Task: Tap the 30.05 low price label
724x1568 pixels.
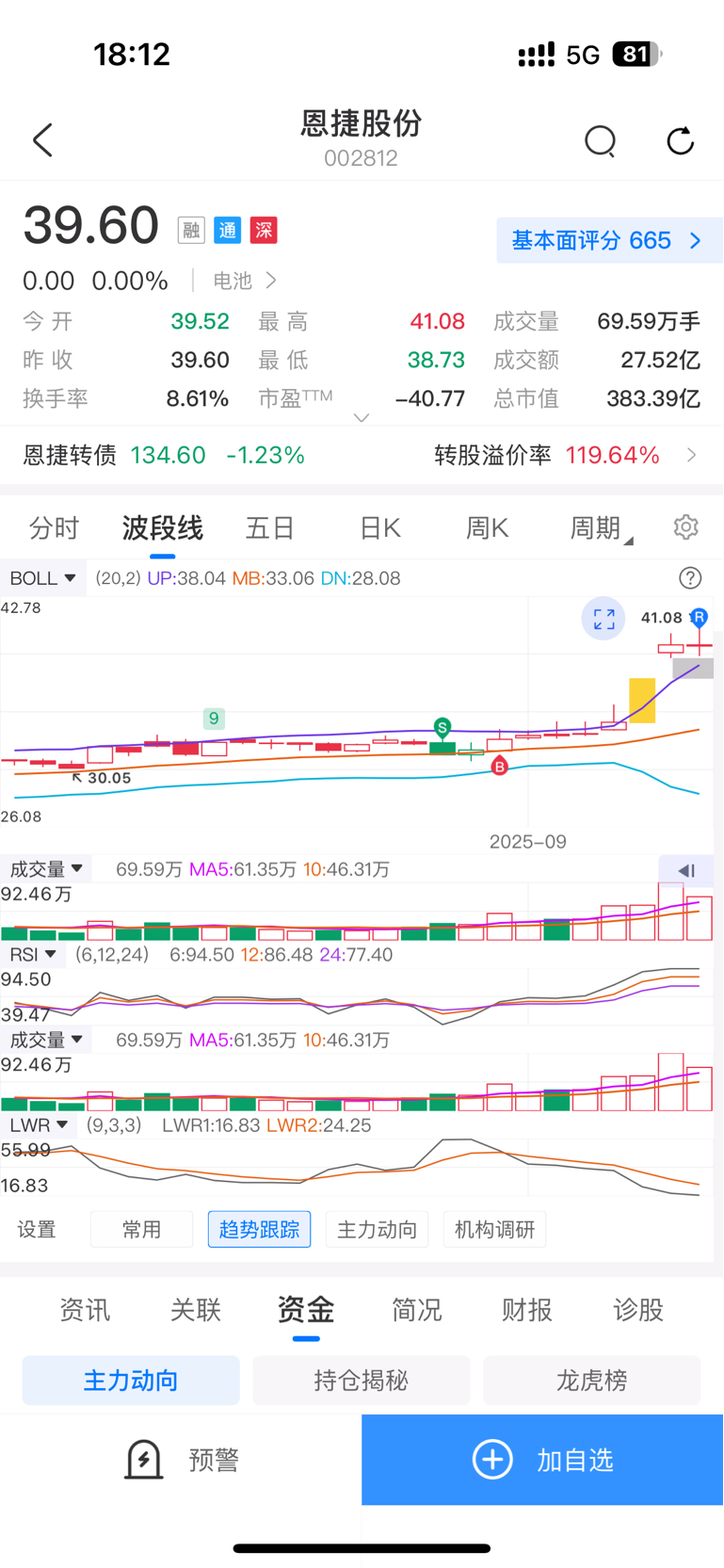Action: (109, 778)
